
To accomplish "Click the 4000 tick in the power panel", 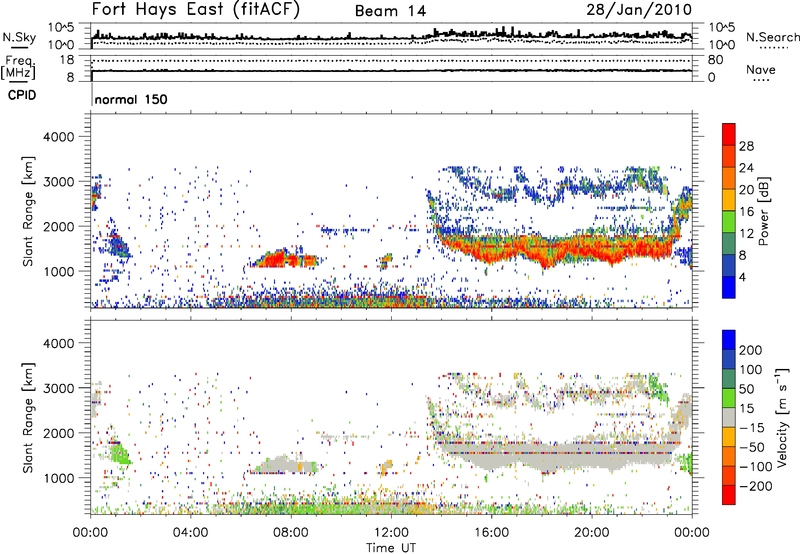I will (x=58, y=137).
